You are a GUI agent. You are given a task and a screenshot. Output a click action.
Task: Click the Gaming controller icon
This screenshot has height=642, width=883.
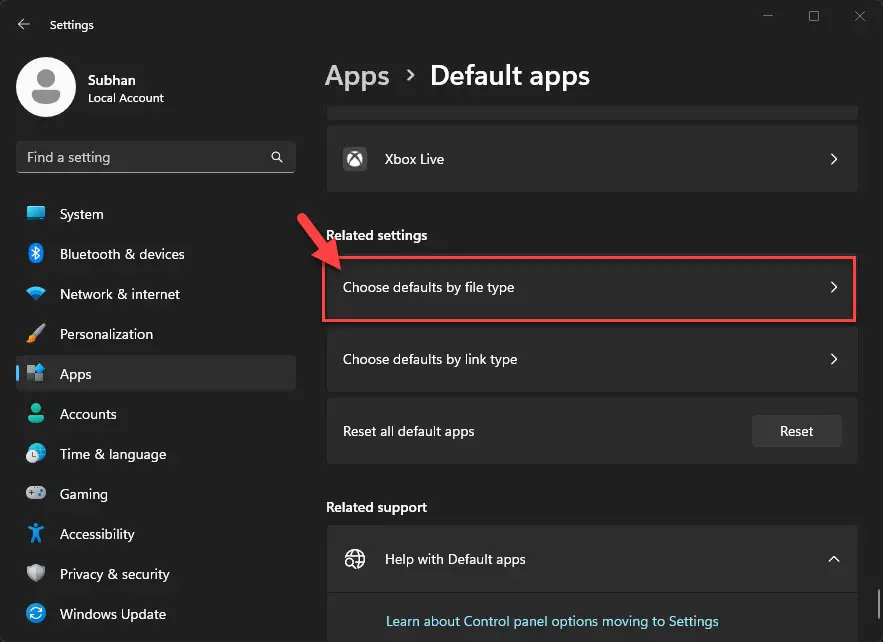pyautogui.click(x=36, y=494)
